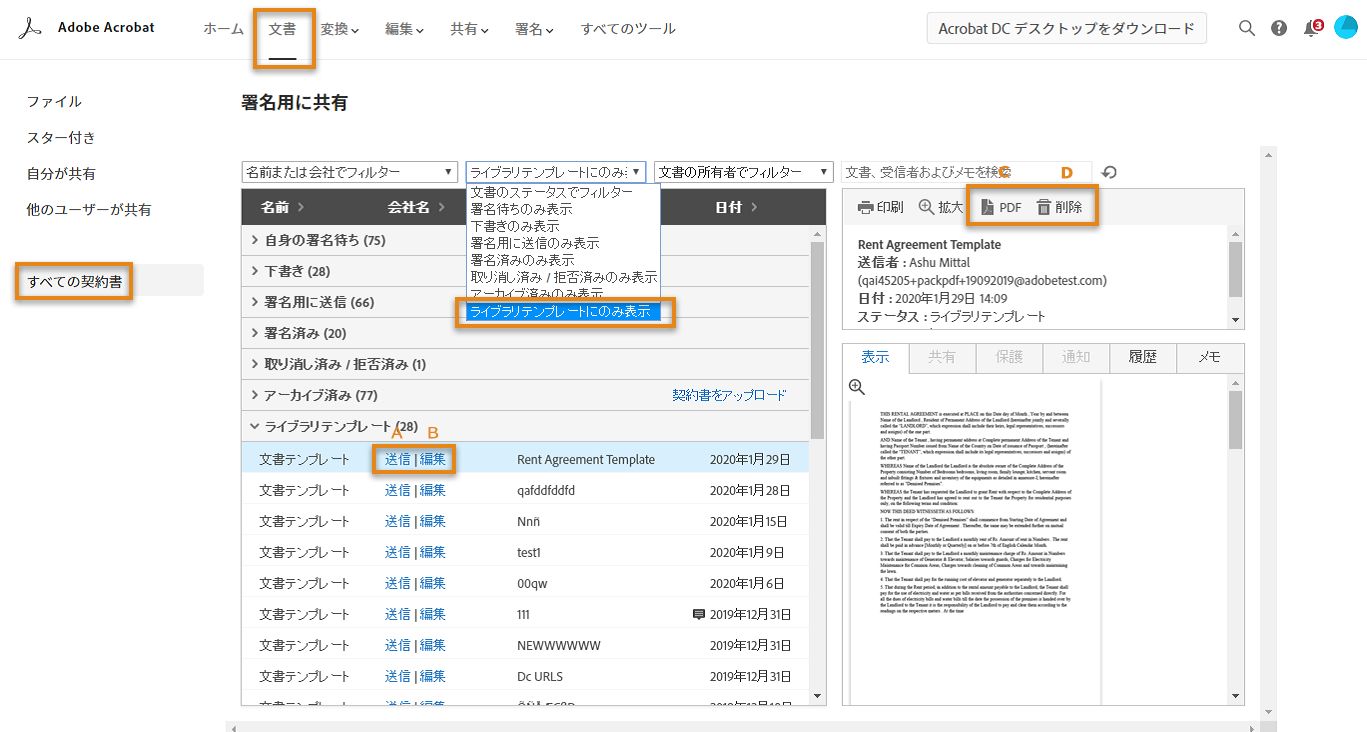Viewport: 1367px width, 732px height.
Task: Click 編集 link for Rent Agreement Template
Action: pos(432,460)
